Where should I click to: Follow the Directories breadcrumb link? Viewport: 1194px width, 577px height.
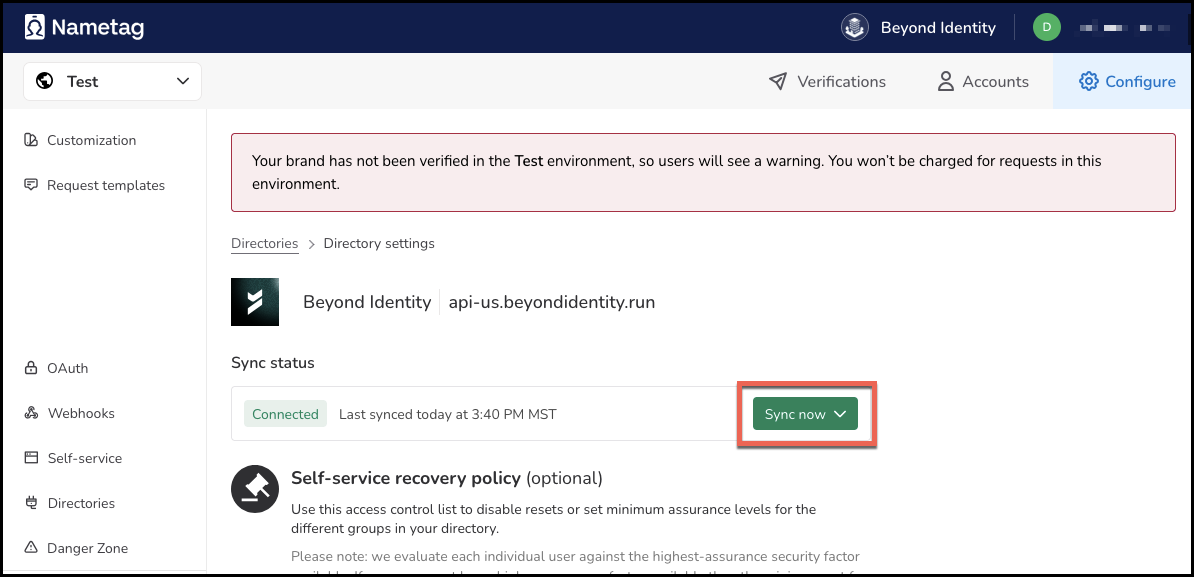(264, 243)
